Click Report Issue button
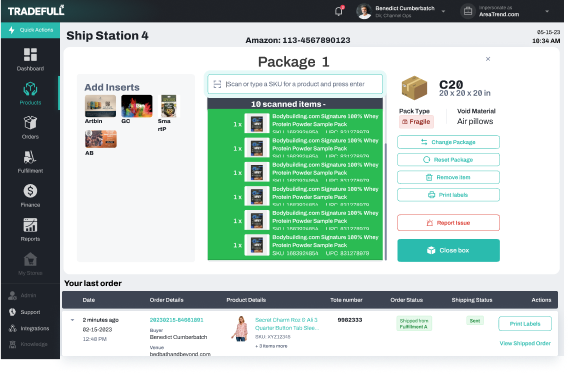 tap(448, 223)
